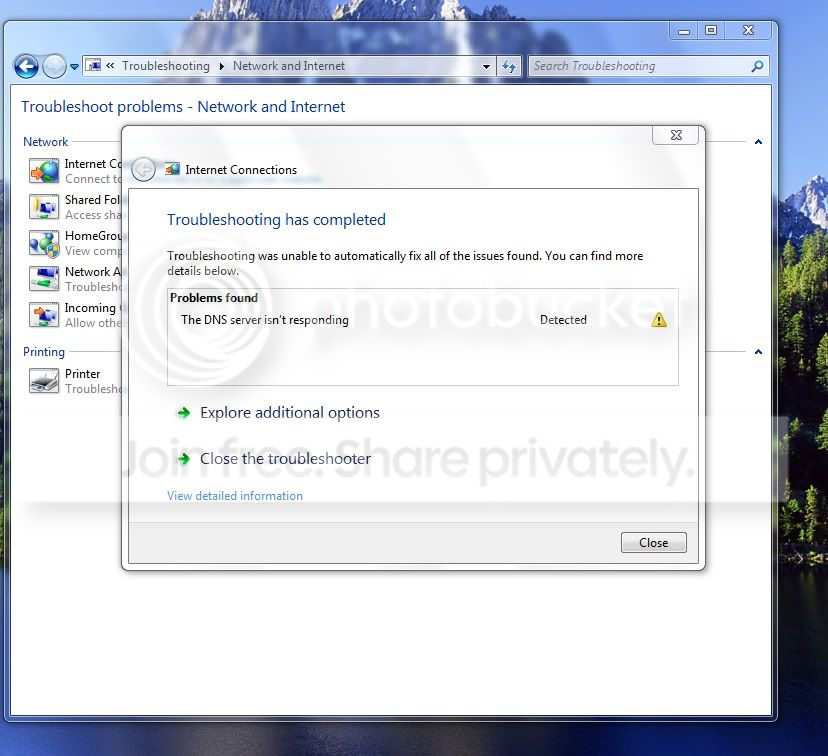Open the address bar history dropdown
828x756 pixels.
coord(486,67)
